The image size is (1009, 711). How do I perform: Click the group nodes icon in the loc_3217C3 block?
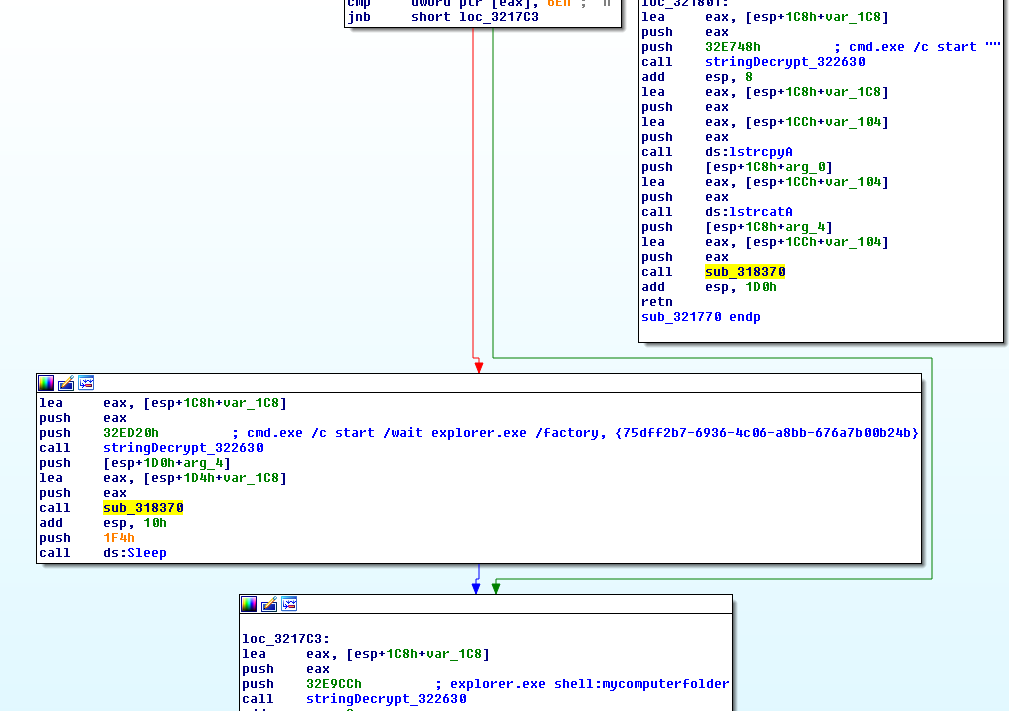pos(289,604)
